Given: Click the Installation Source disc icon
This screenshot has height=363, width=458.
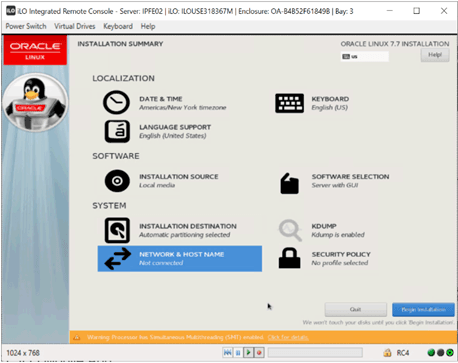Looking at the screenshot, I should coord(117,181).
